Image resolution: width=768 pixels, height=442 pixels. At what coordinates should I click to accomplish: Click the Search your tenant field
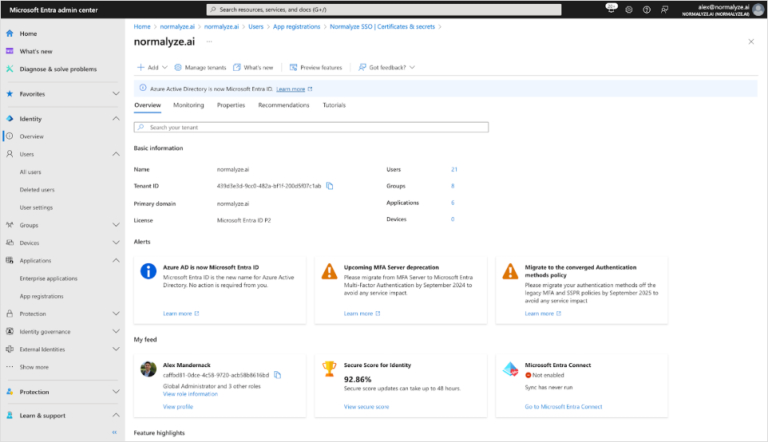click(x=311, y=128)
